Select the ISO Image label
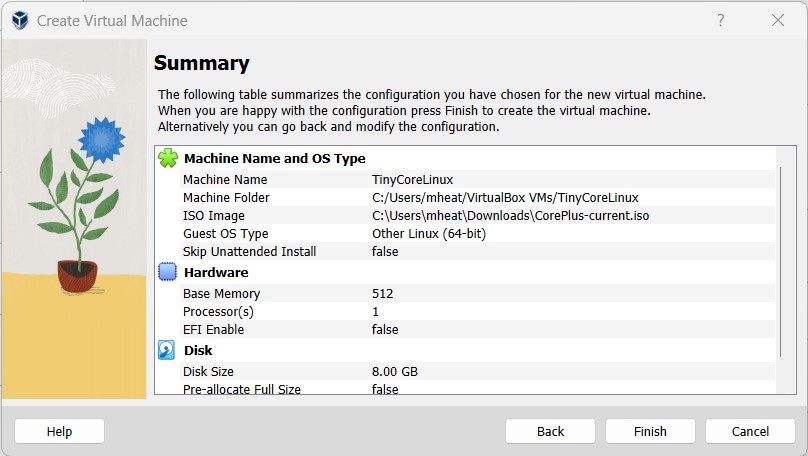 [x=214, y=216]
